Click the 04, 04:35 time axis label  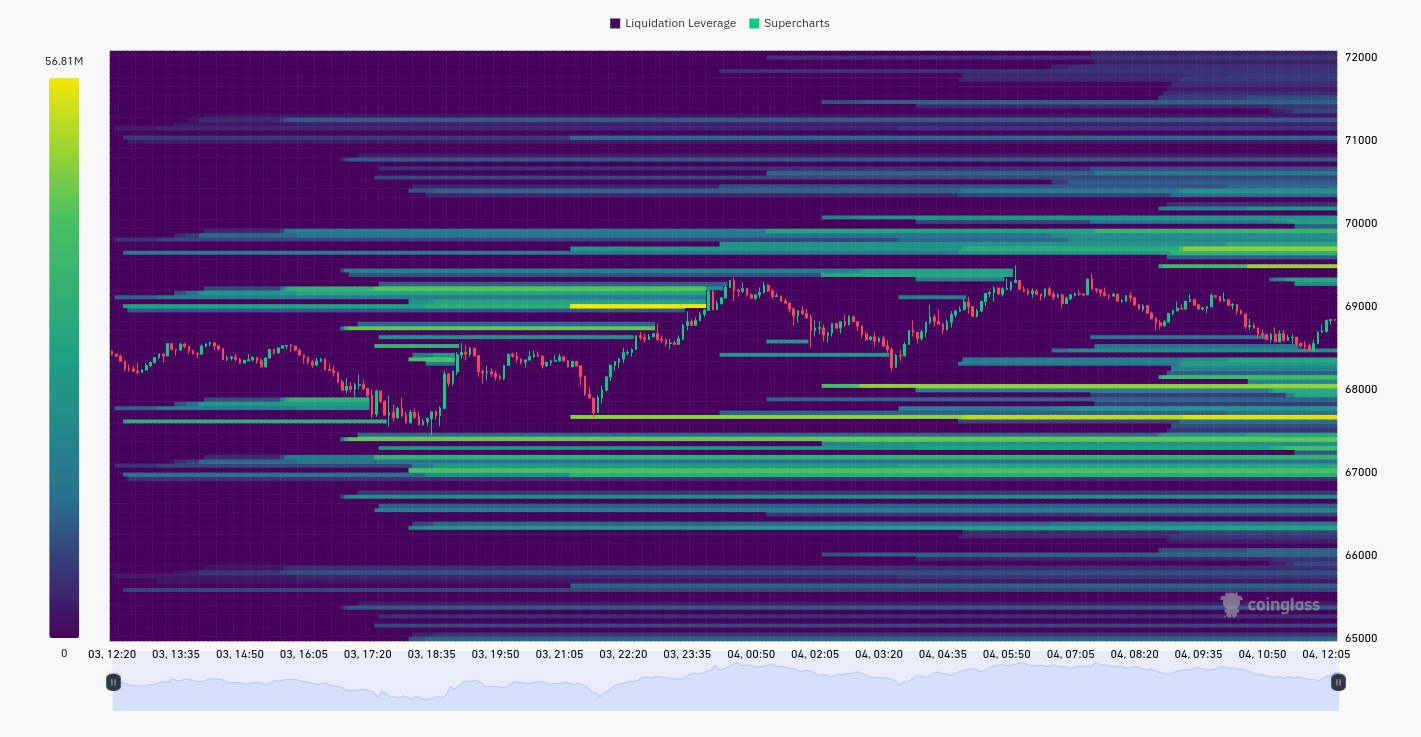click(943, 654)
